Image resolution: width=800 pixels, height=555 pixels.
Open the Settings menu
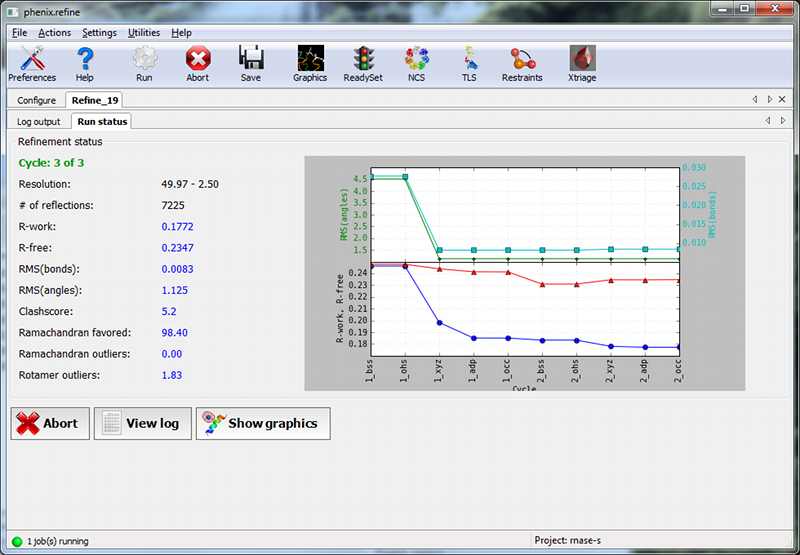[99, 33]
